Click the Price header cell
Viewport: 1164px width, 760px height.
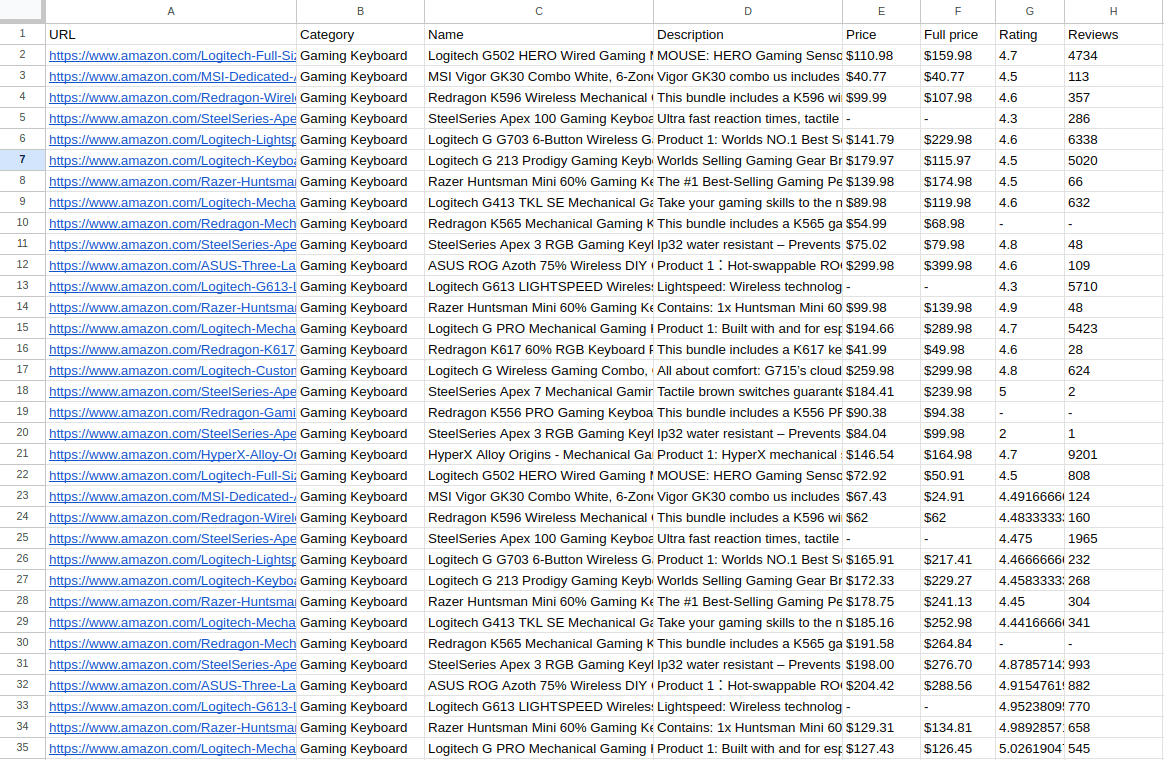(881, 34)
